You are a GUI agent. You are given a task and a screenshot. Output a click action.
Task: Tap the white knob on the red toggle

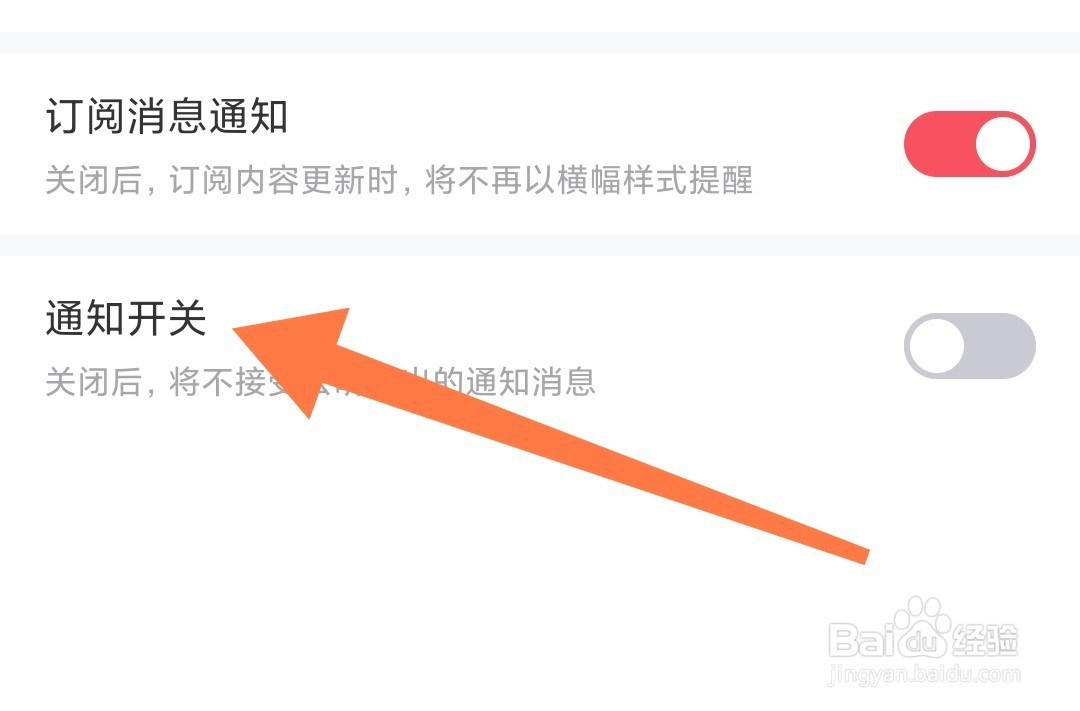coord(1002,144)
